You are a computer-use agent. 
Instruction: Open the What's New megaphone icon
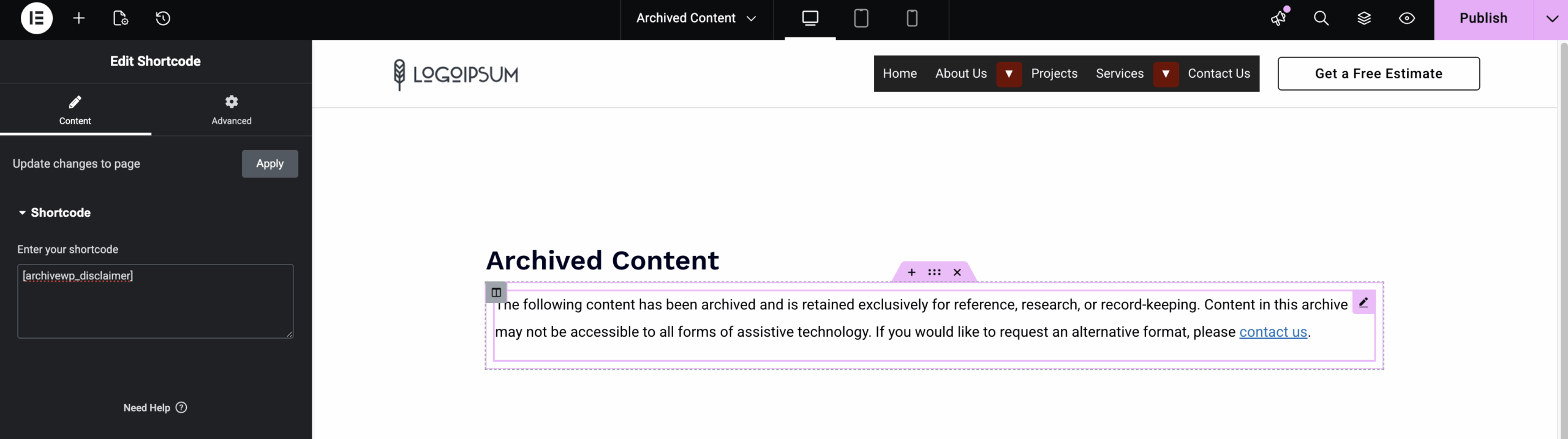[1278, 18]
